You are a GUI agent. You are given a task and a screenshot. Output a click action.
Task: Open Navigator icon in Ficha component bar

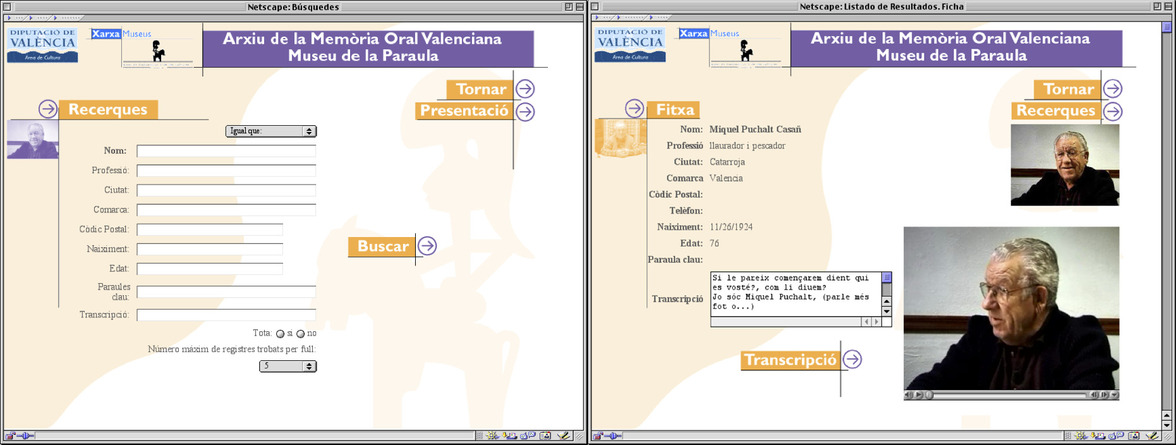click(x=1081, y=435)
